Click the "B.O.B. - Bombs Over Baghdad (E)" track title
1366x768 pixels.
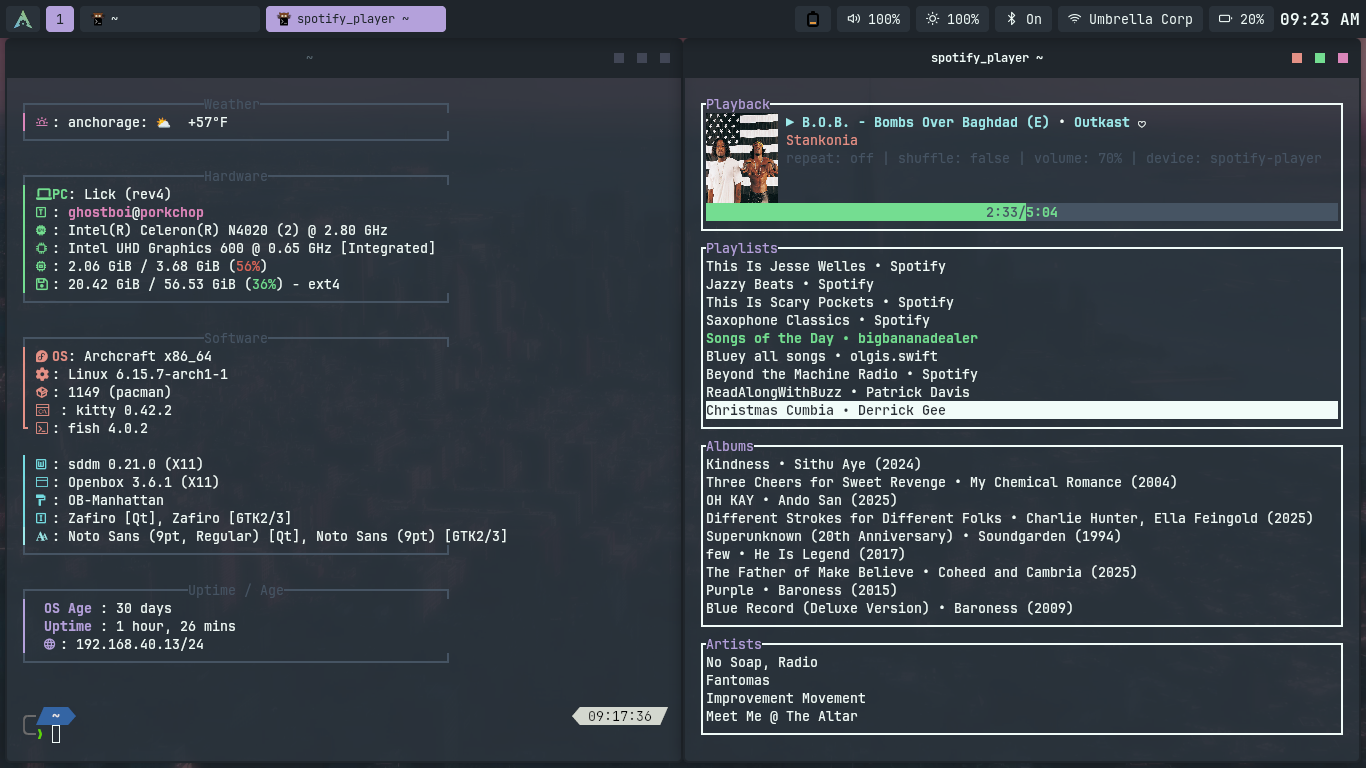926,122
